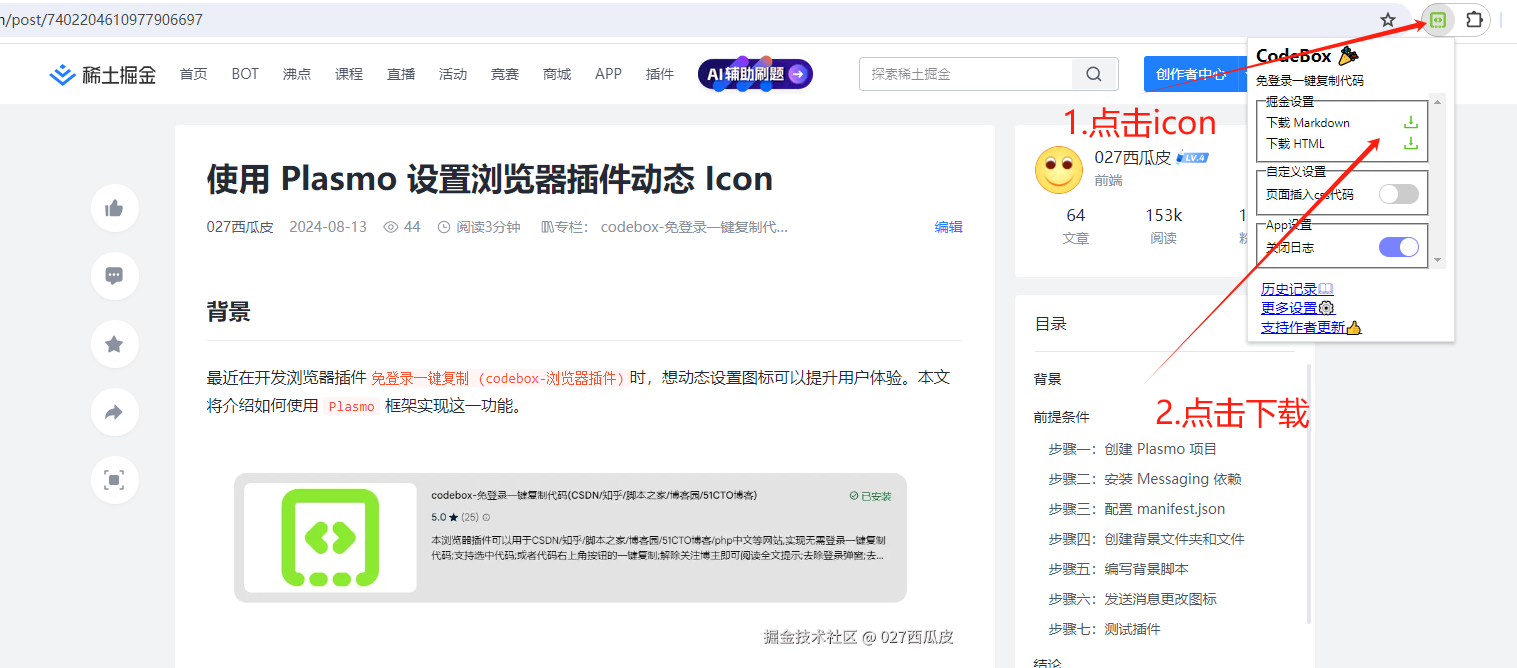Open 首页 in the navigation
This screenshot has width=1517, height=668.
tap(193, 74)
